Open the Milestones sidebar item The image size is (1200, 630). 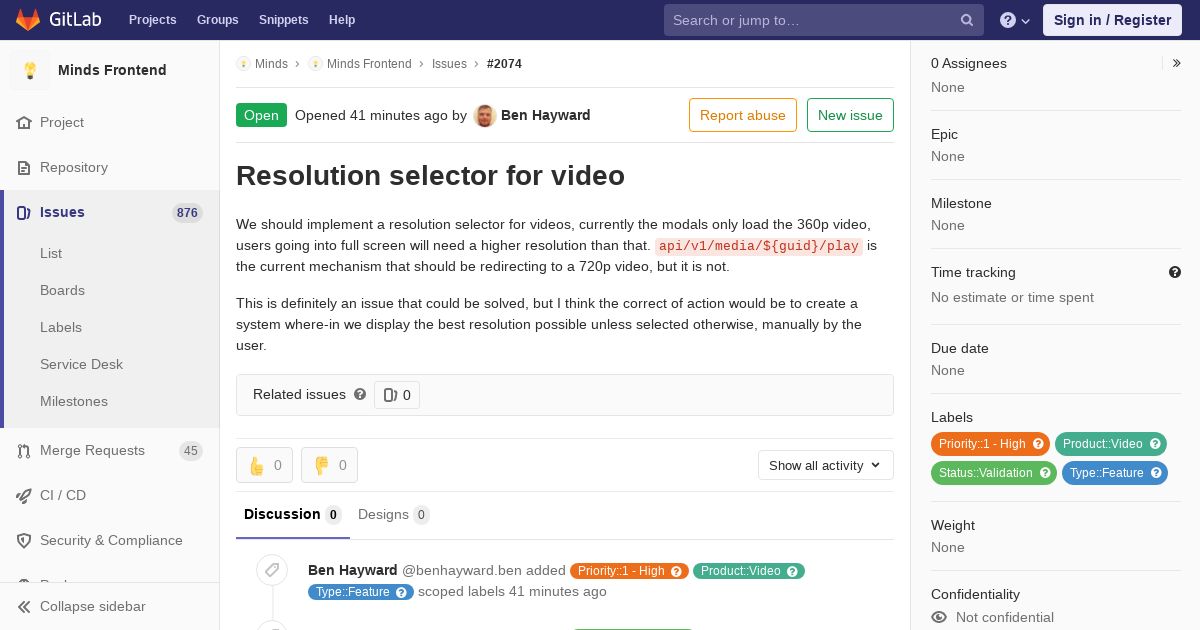(x=74, y=402)
